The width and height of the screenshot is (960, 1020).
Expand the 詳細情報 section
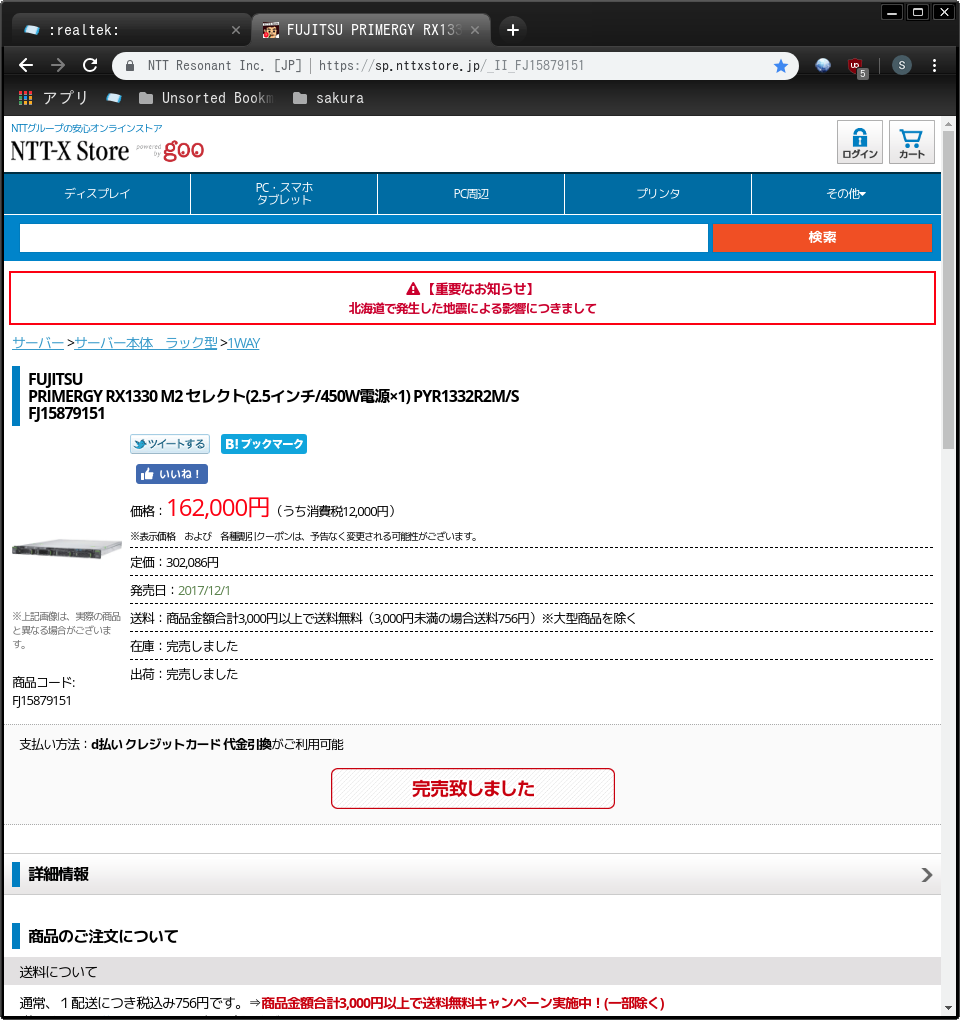472,874
